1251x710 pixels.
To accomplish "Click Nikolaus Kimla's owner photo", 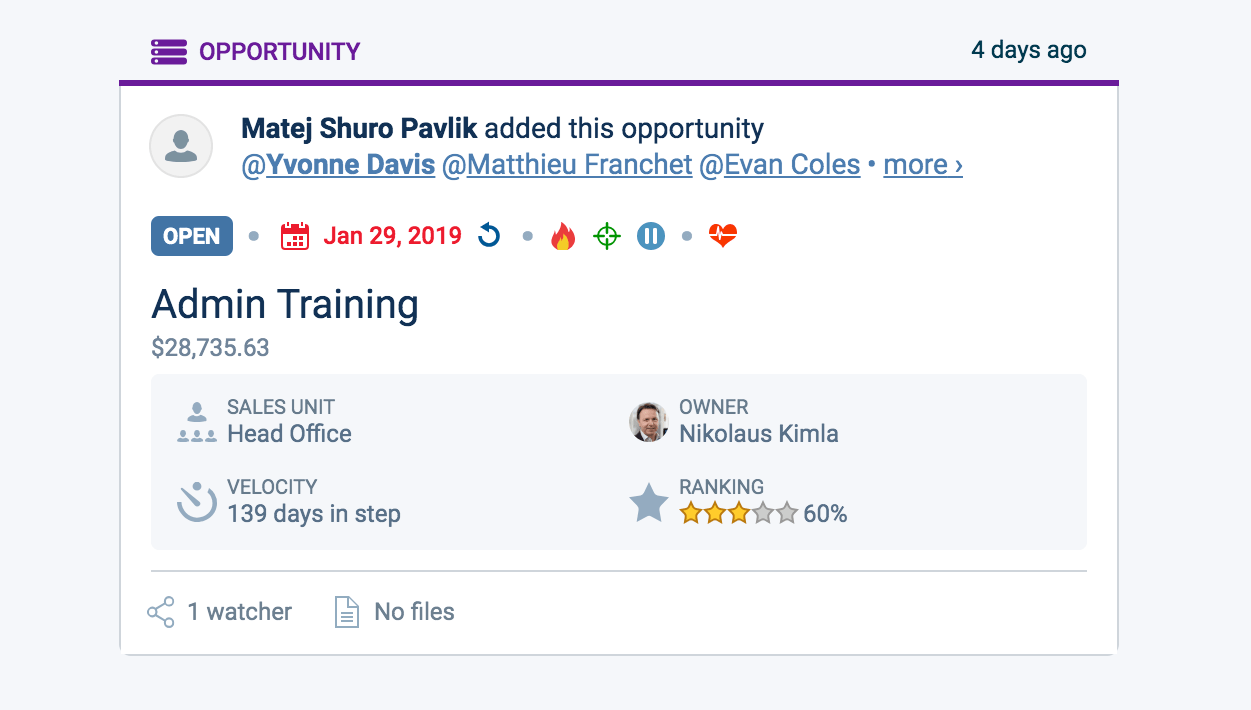I will (x=648, y=421).
